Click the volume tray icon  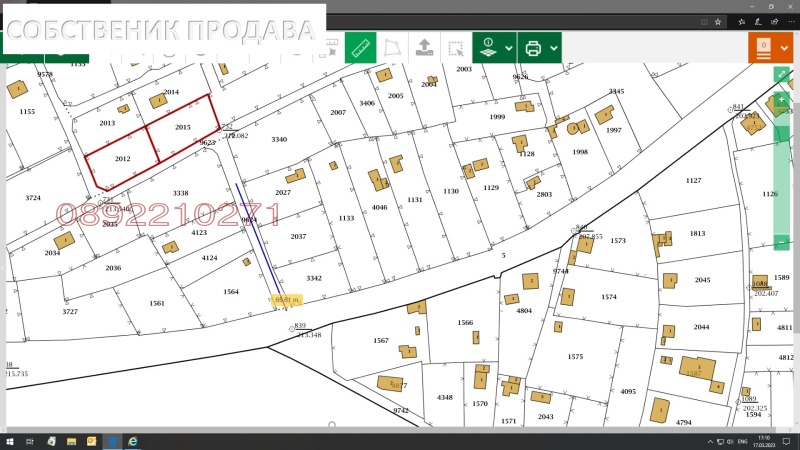coord(731,442)
